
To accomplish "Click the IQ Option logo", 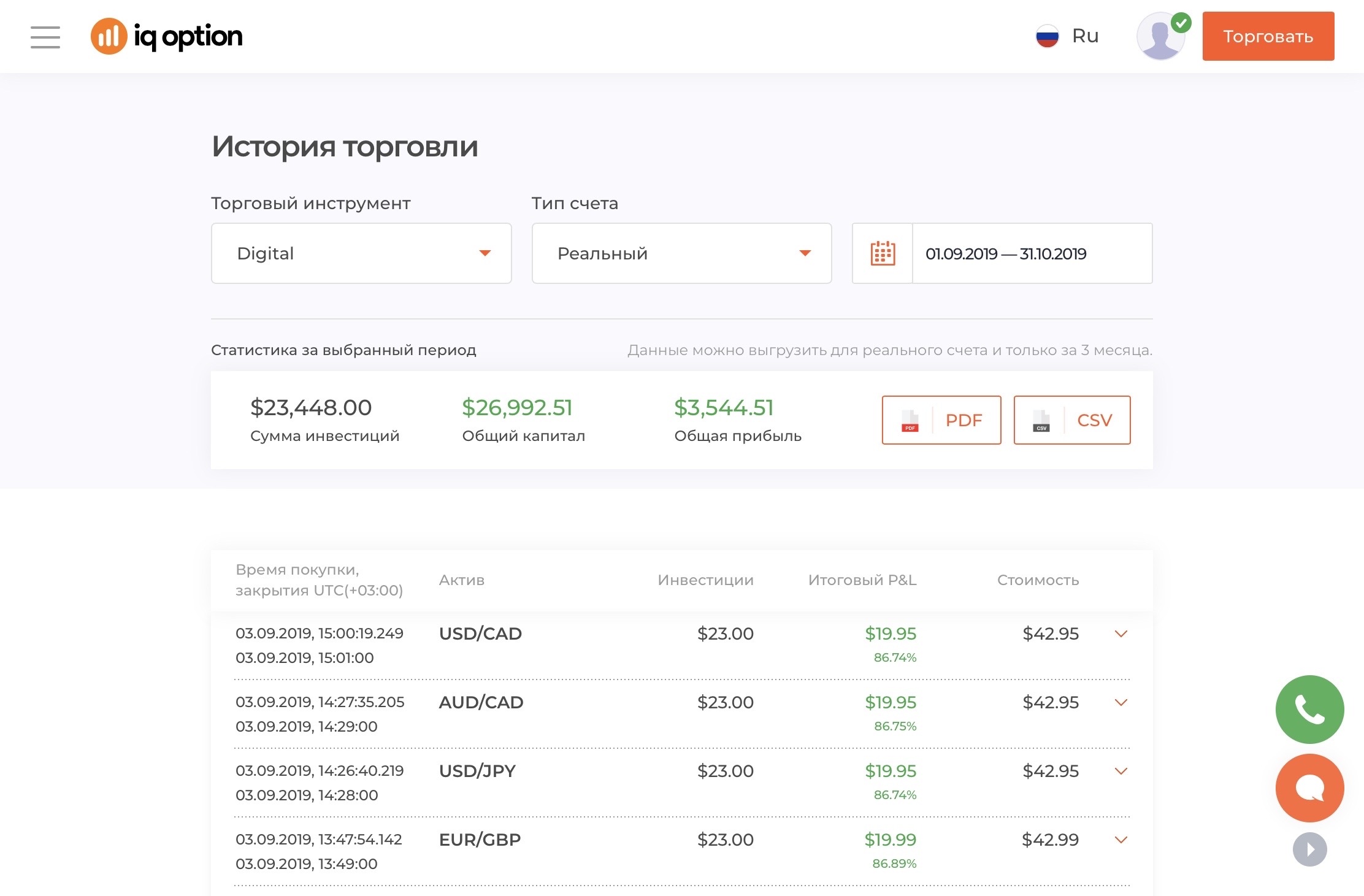I will (x=167, y=37).
